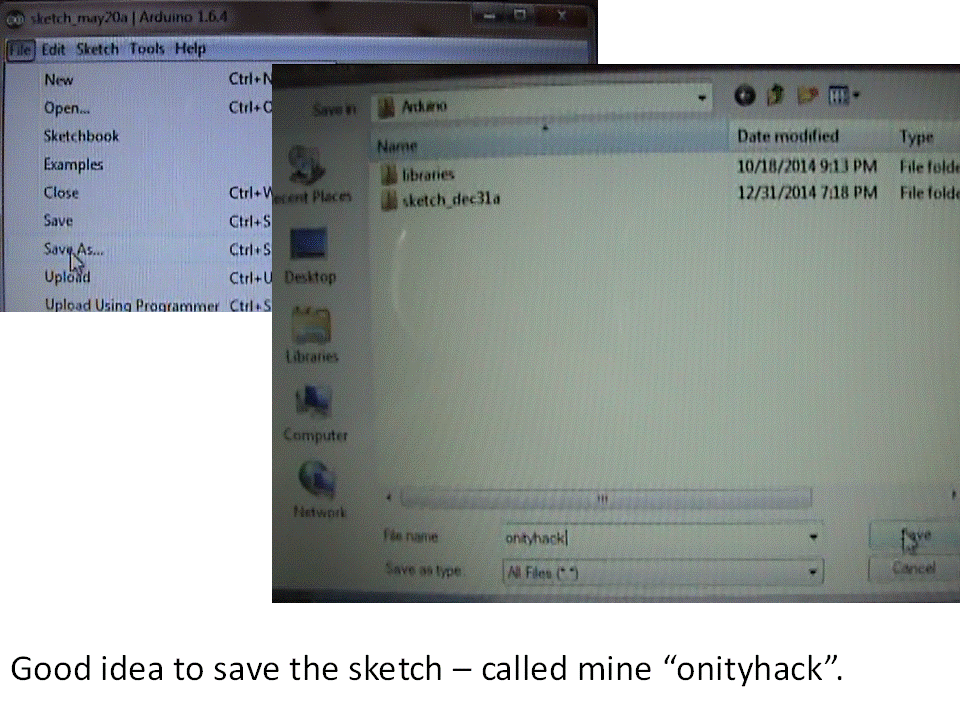Click the Desktop shortcut icon

coord(309,244)
